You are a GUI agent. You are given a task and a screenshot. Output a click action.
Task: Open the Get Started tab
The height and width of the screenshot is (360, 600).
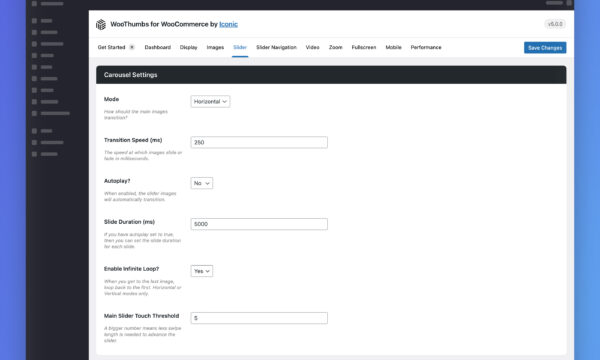[111, 47]
